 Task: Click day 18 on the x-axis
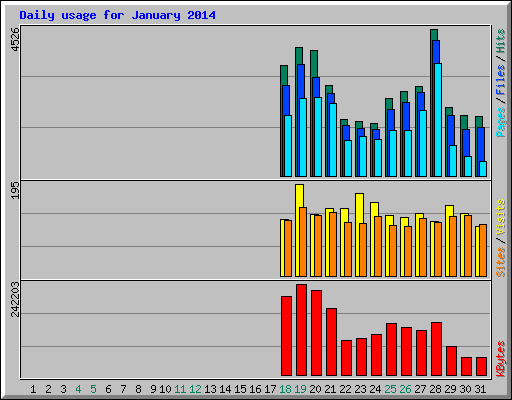click(x=285, y=389)
